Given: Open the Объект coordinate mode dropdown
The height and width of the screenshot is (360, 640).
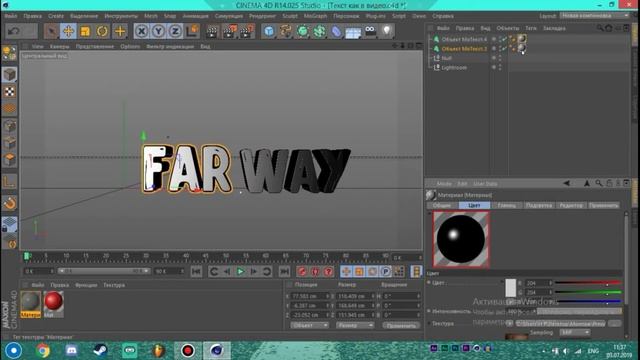Looking at the screenshot, I should coord(309,325).
